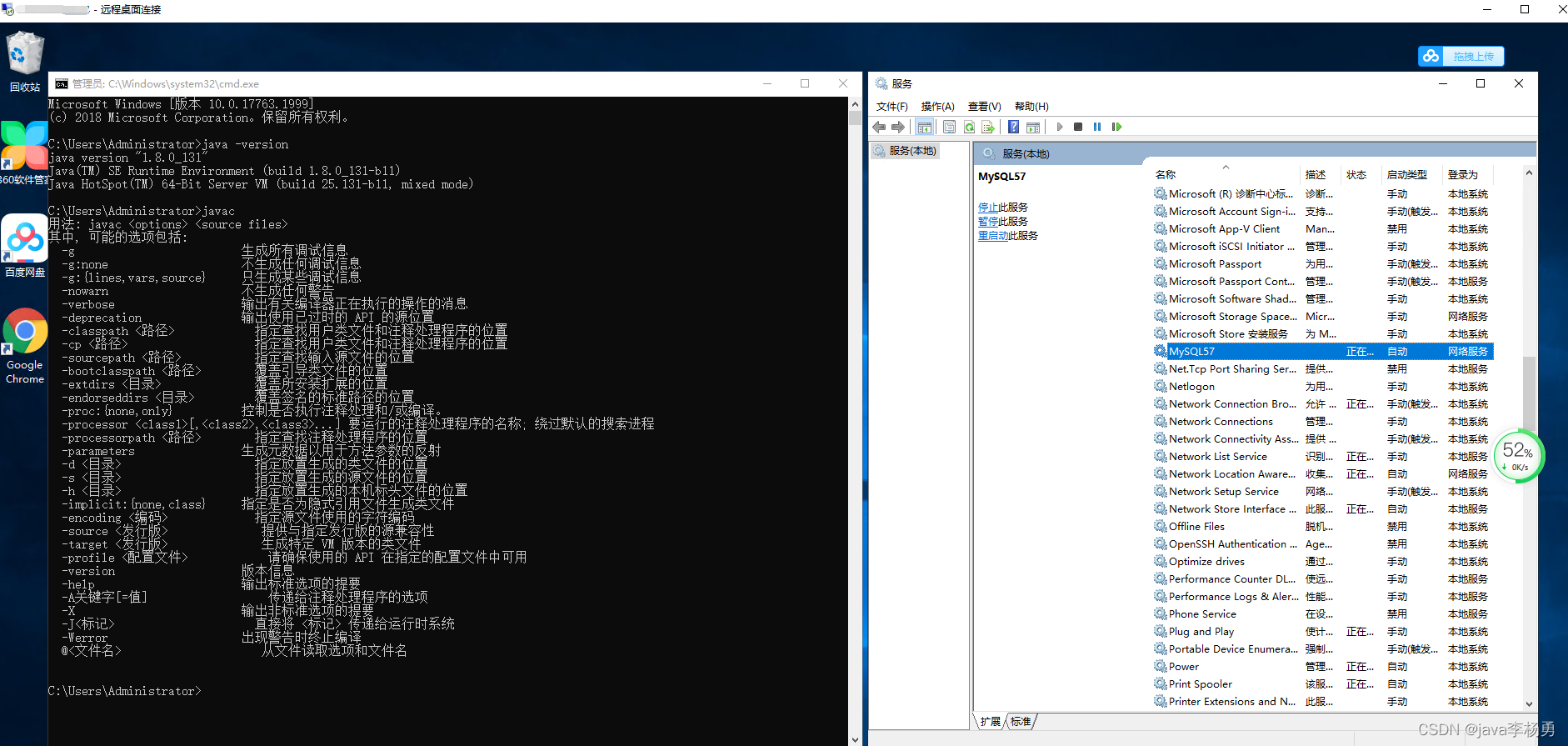Click the Services list scroll down arrow

[x=1529, y=703]
